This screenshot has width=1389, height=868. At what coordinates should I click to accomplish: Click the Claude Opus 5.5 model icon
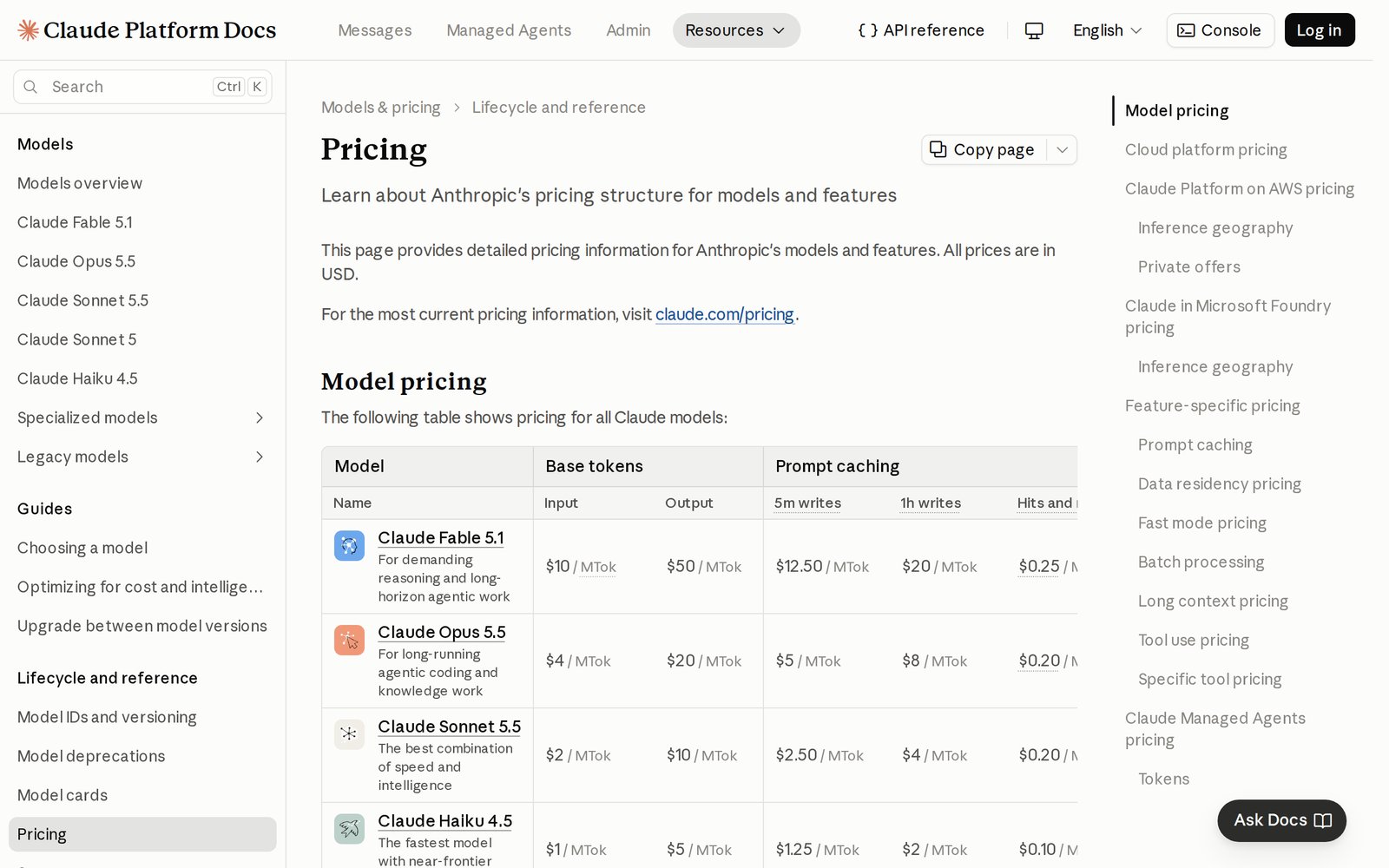coord(349,641)
